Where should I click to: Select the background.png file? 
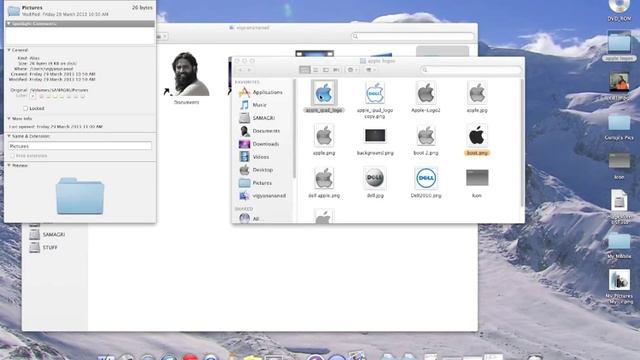click(x=375, y=142)
